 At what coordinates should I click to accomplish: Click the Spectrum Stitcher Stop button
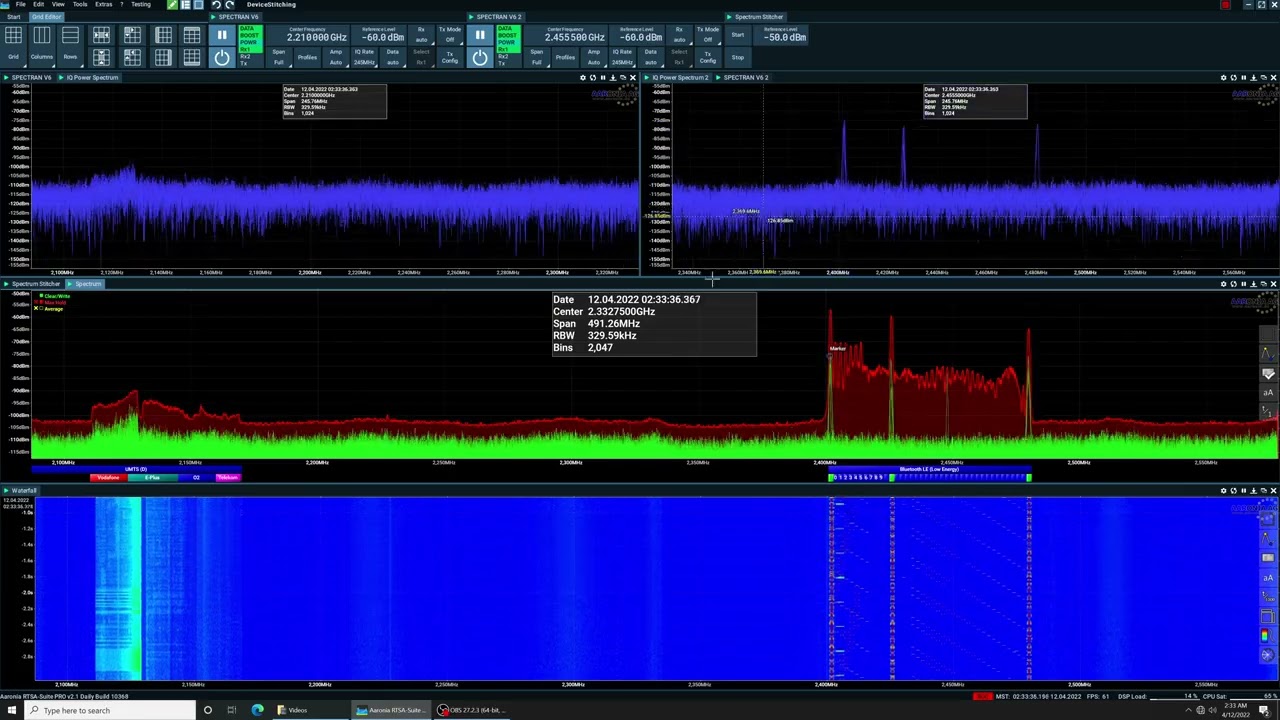pos(737,57)
